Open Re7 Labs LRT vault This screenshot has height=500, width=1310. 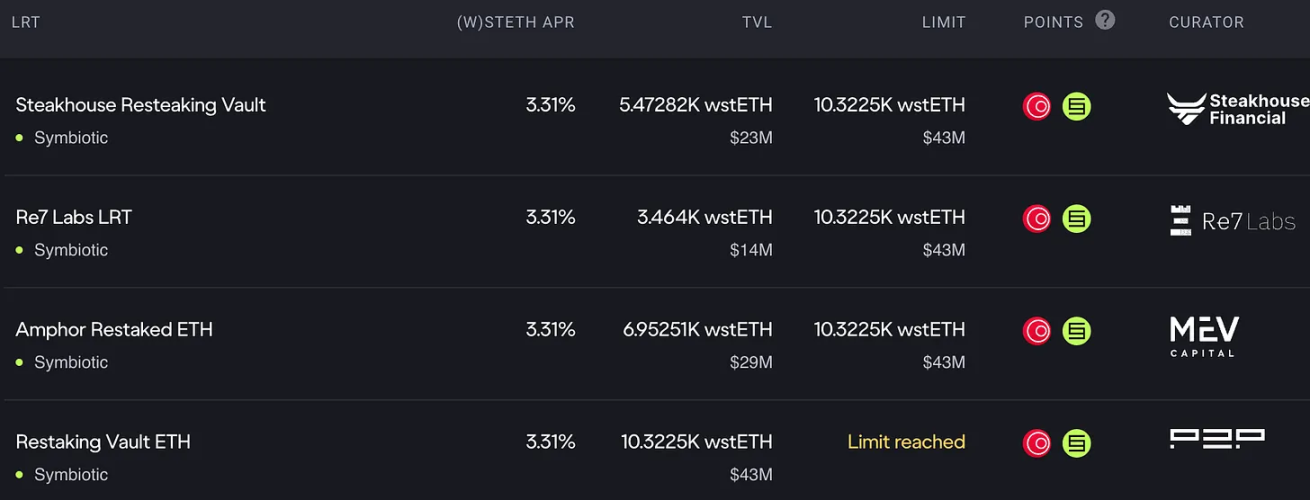[74, 217]
